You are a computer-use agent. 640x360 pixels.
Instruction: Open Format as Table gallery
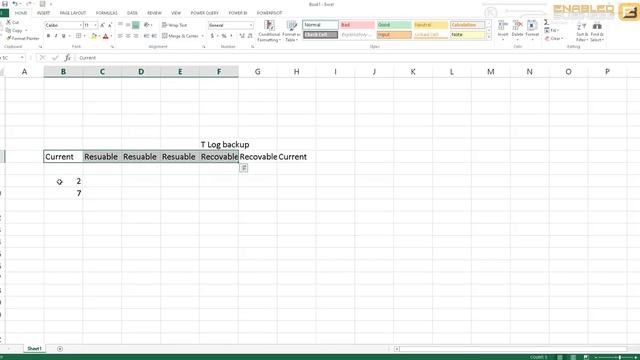pos(291,31)
